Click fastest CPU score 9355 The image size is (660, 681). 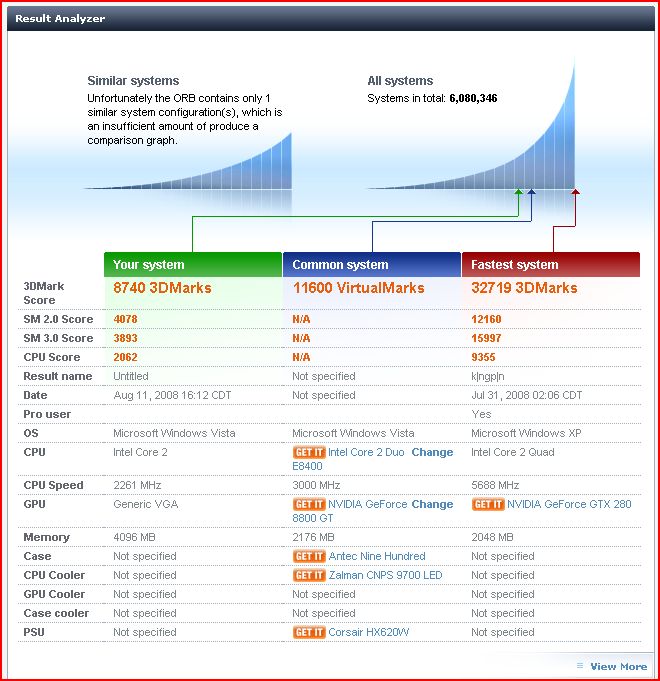tap(483, 357)
